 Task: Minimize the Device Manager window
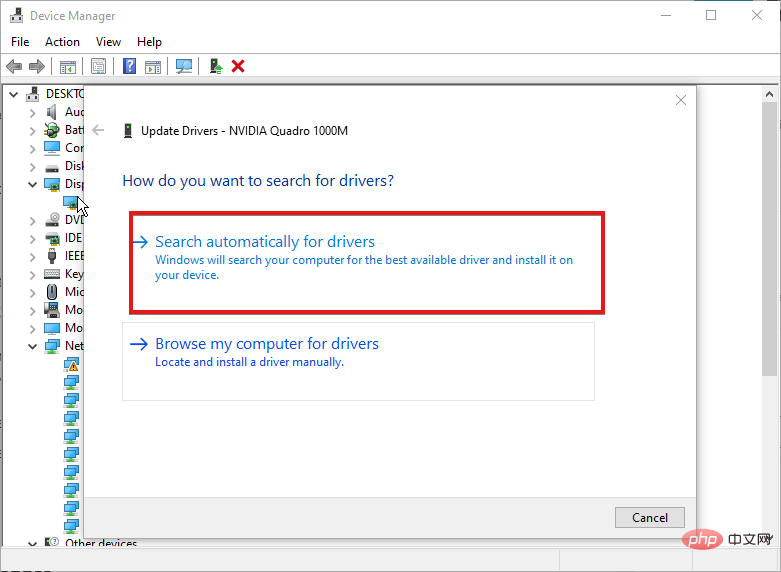[x=665, y=15]
